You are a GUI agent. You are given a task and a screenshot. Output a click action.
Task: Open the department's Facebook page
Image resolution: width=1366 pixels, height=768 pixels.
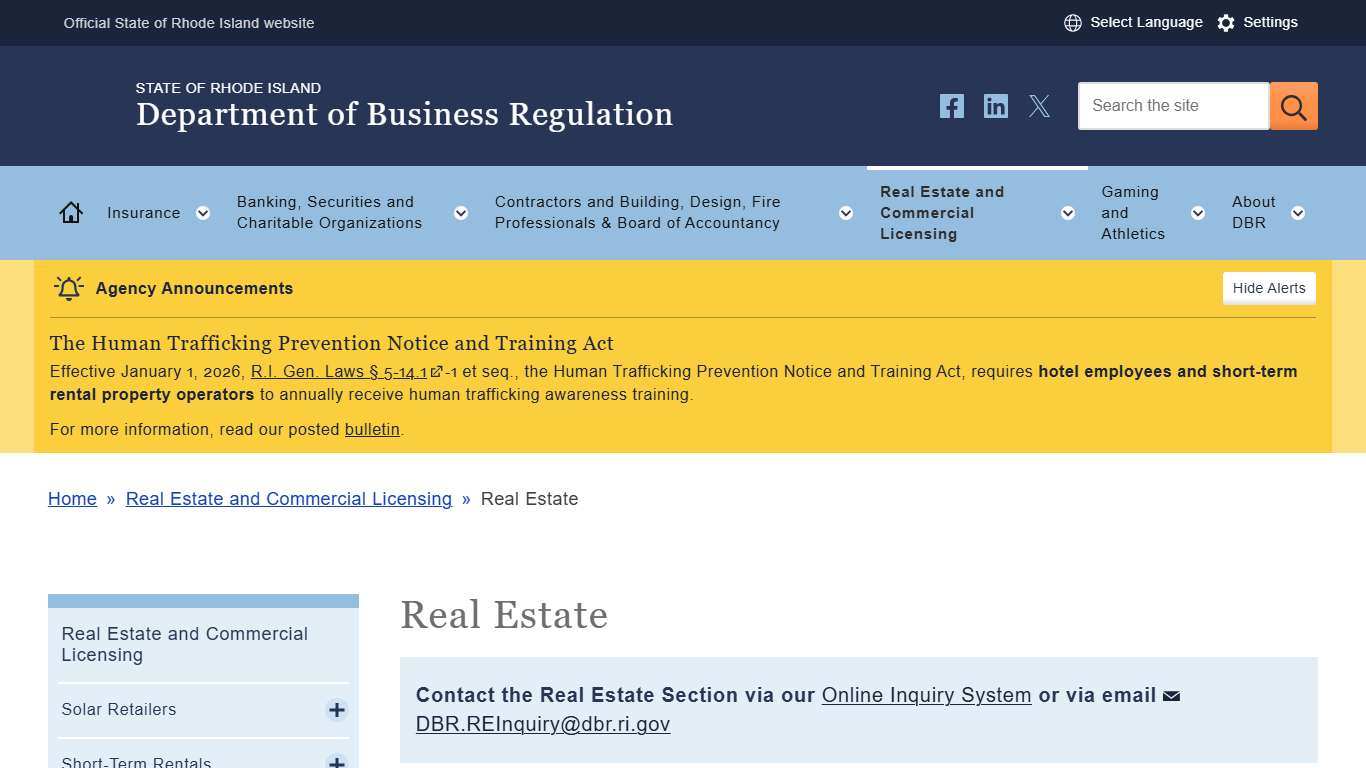951,105
